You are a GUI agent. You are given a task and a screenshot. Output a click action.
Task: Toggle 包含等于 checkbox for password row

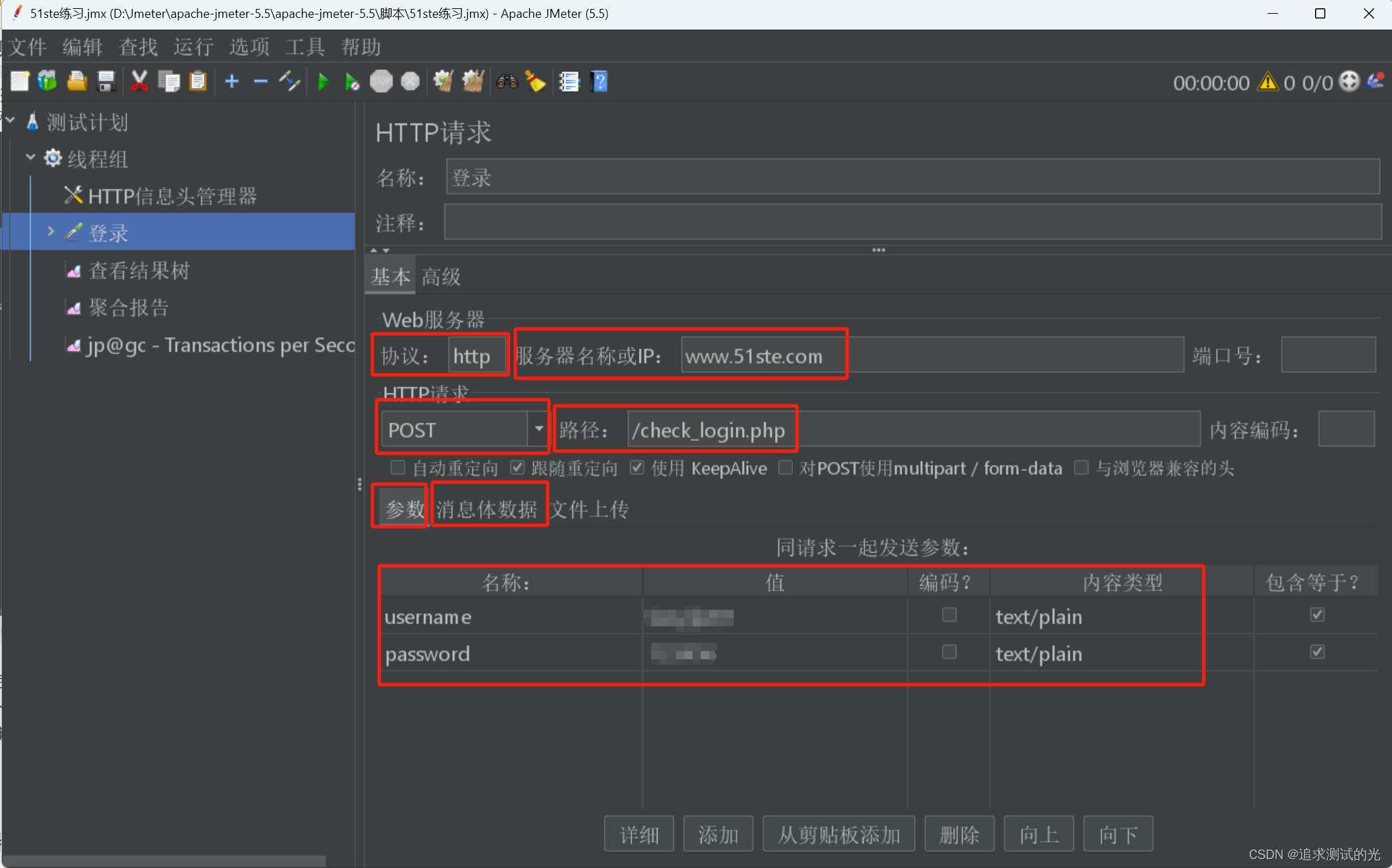click(x=1317, y=652)
